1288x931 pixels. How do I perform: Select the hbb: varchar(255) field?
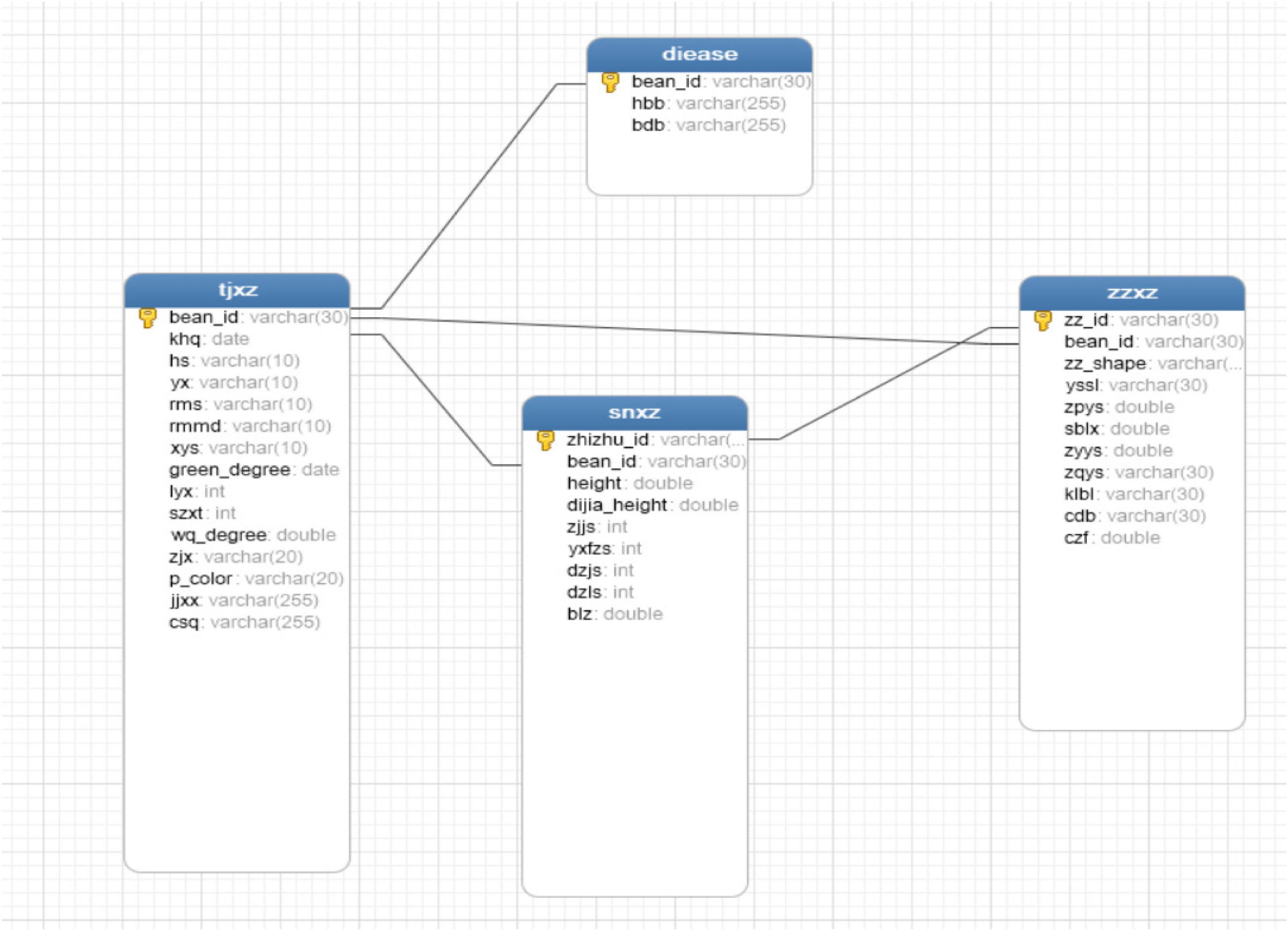point(709,103)
